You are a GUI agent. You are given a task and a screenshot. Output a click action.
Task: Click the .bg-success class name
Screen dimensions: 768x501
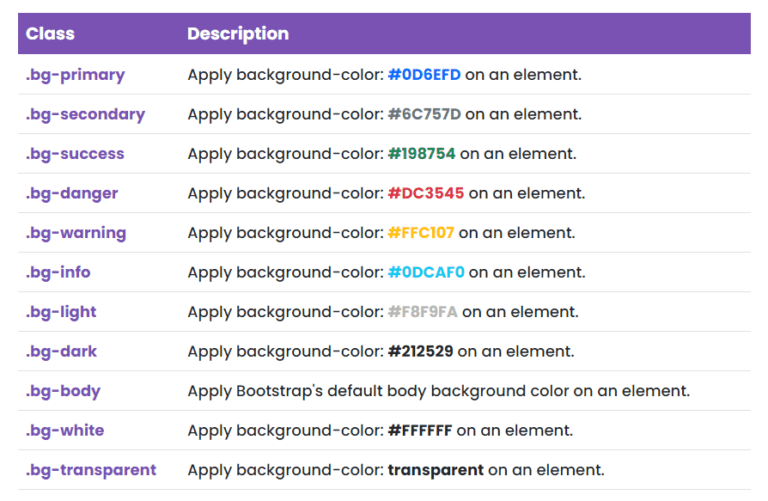point(75,154)
